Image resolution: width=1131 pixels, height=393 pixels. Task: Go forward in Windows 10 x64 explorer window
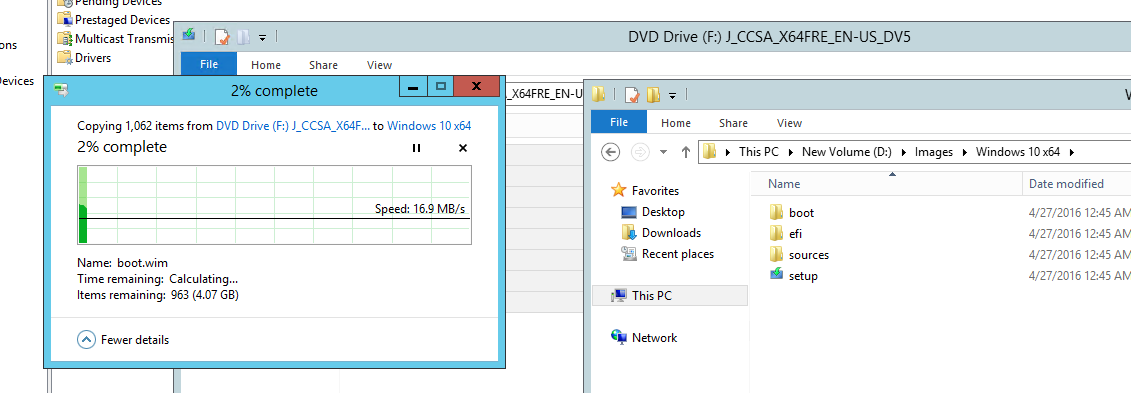(x=640, y=152)
